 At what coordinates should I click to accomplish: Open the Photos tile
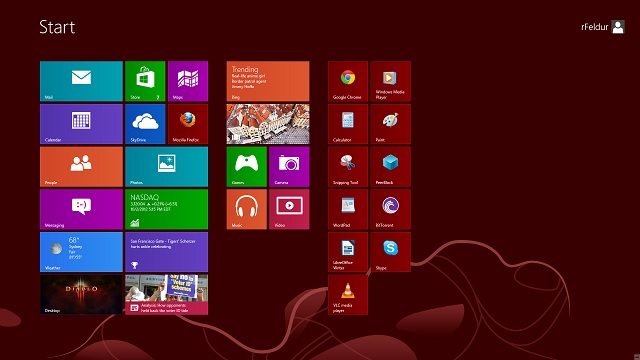(x=167, y=167)
